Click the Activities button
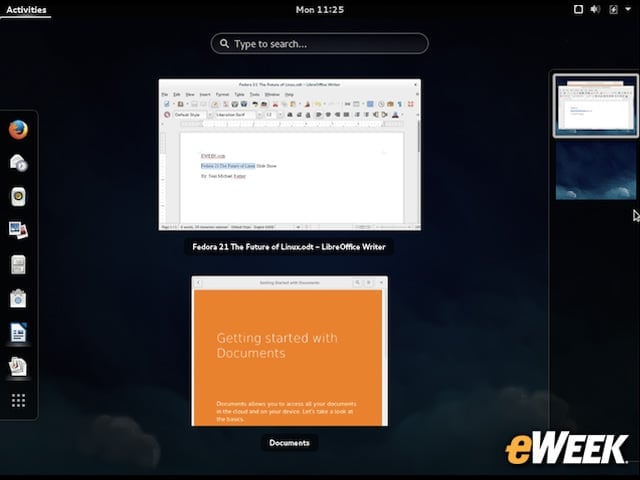640x480 pixels. click(x=26, y=9)
